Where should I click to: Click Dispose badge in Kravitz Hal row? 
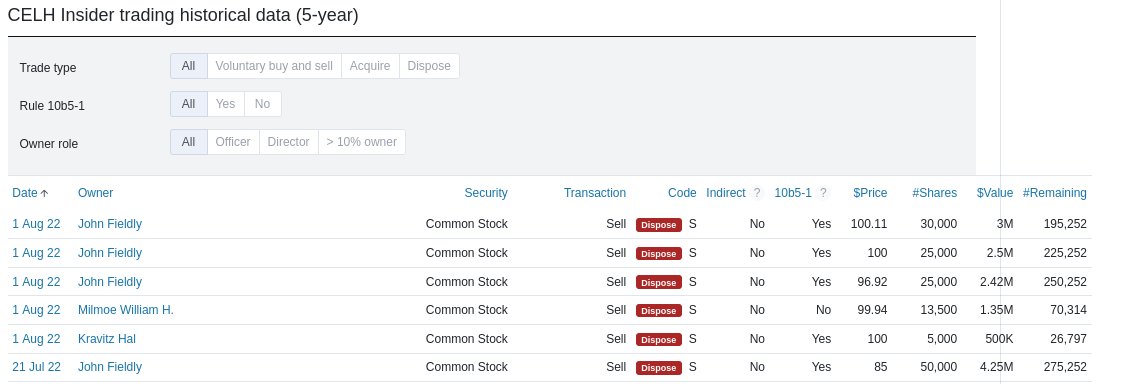pyautogui.click(x=659, y=339)
